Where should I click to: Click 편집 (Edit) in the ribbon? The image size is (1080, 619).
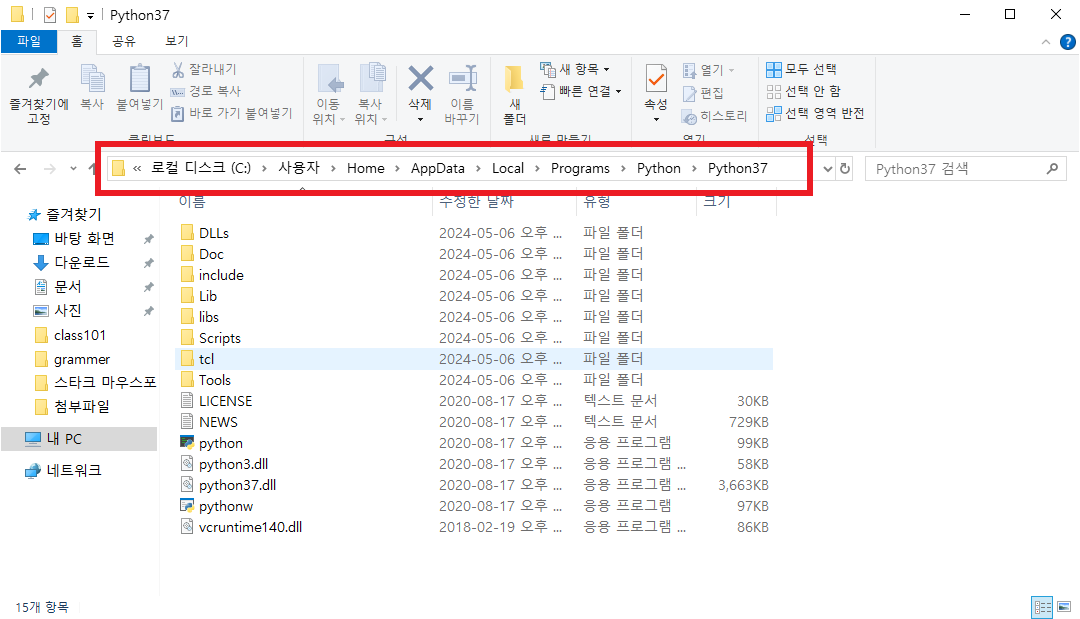click(703, 93)
